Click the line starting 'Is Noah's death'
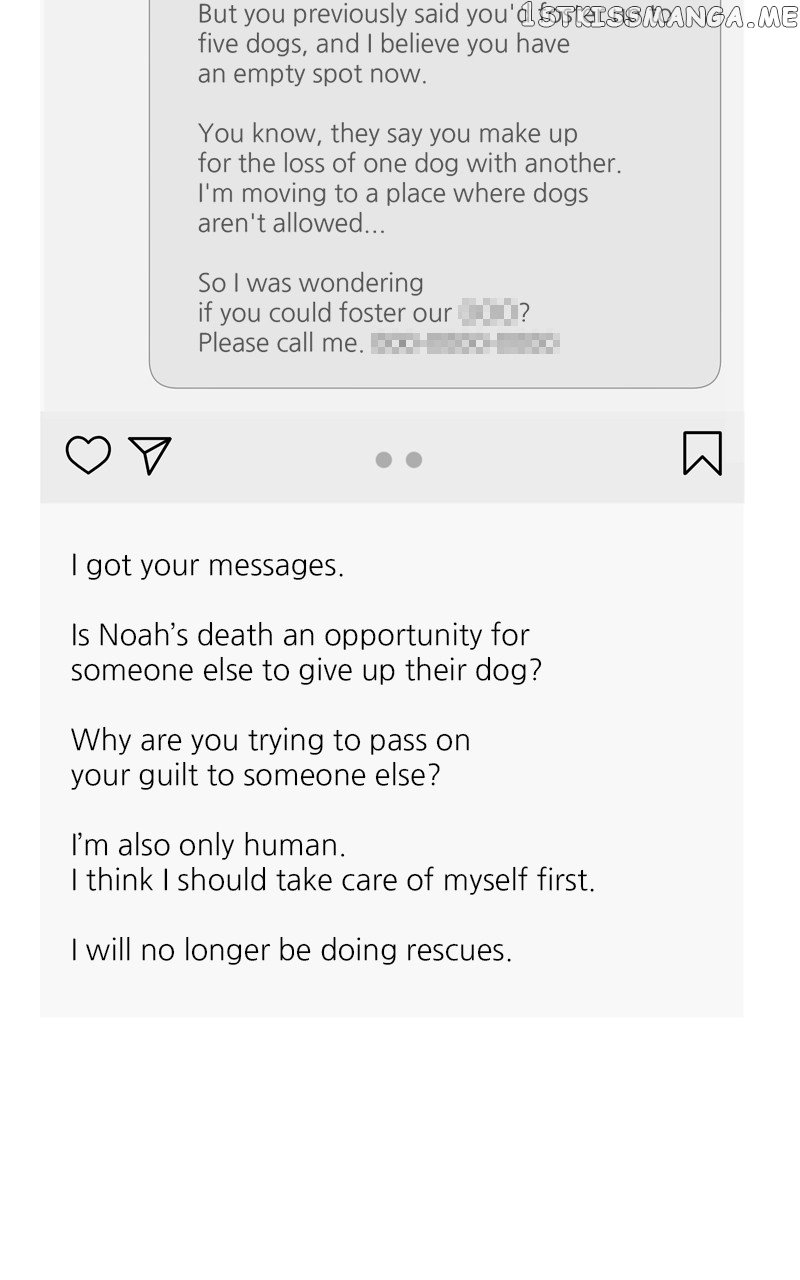Image resolution: width=800 pixels, height=1280 pixels. pos(300,635)
